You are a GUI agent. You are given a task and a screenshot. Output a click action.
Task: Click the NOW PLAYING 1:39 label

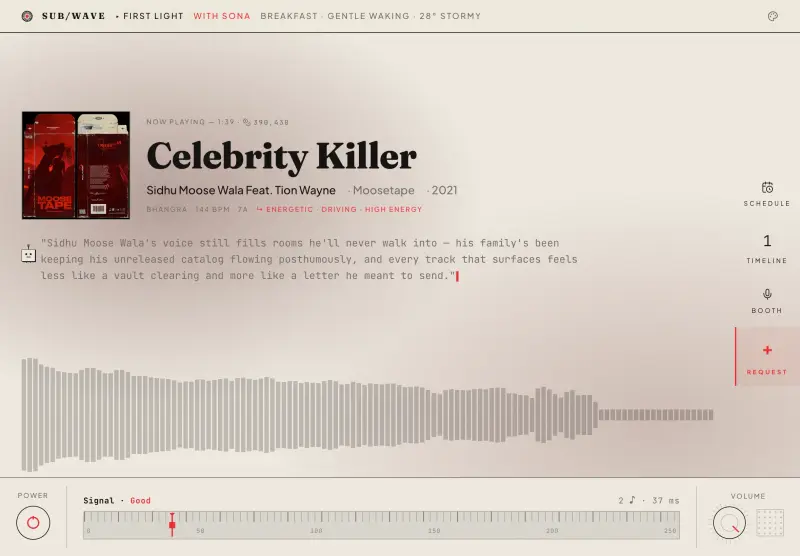[190, 122]
